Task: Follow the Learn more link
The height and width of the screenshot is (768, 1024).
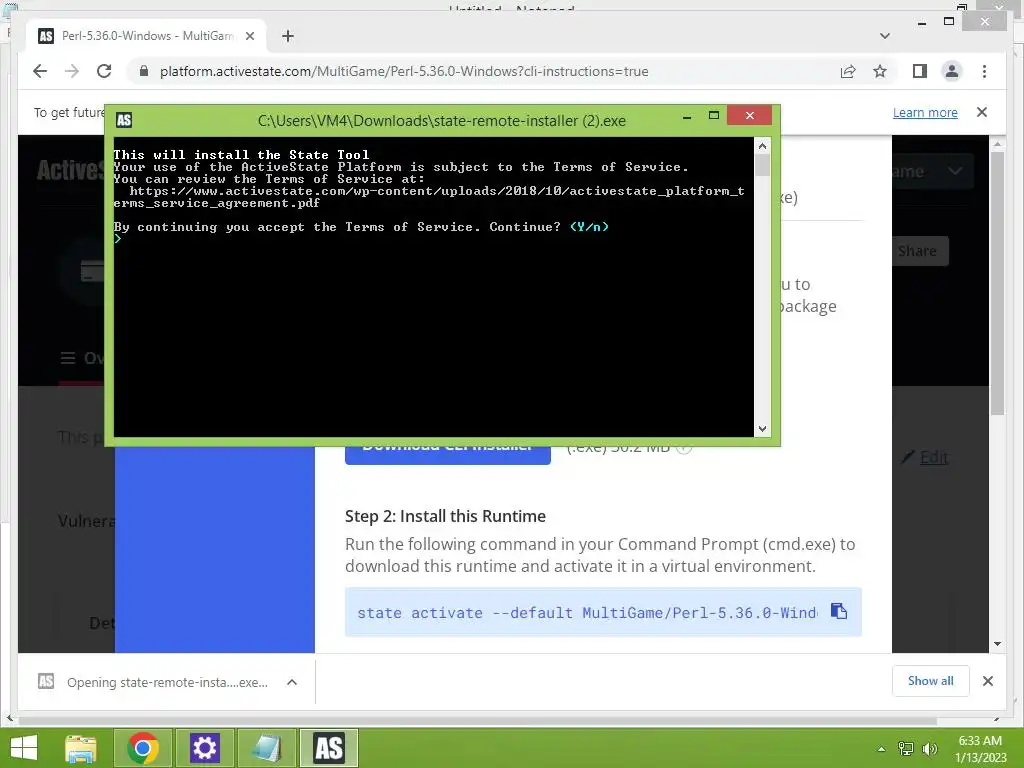Action: [x=925, y=112]
